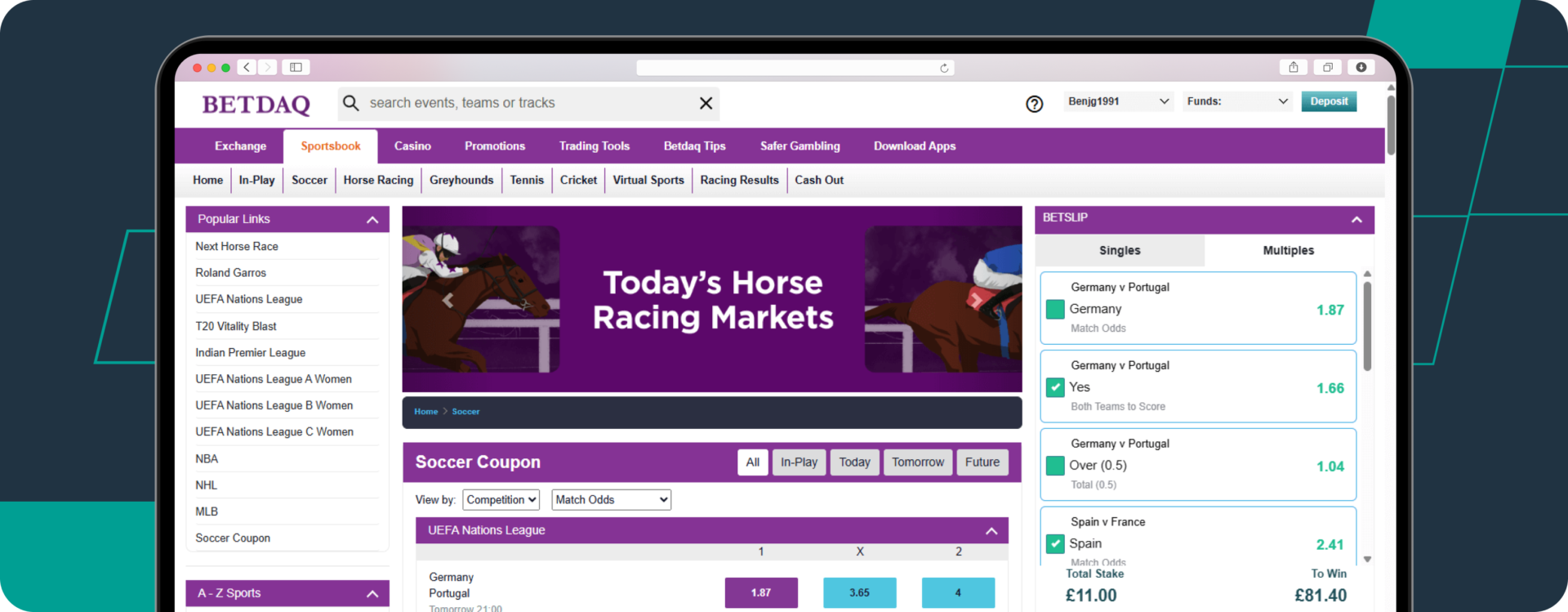Open the Promotions tab
The height and width of the screenshot is (612, 1568).
point(495,146)
